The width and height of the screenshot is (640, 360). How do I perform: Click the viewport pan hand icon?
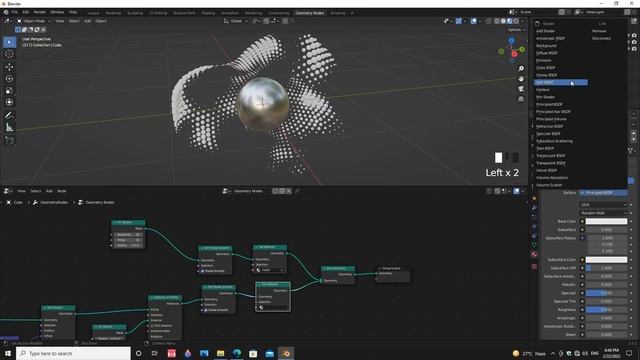click(521, 79)
